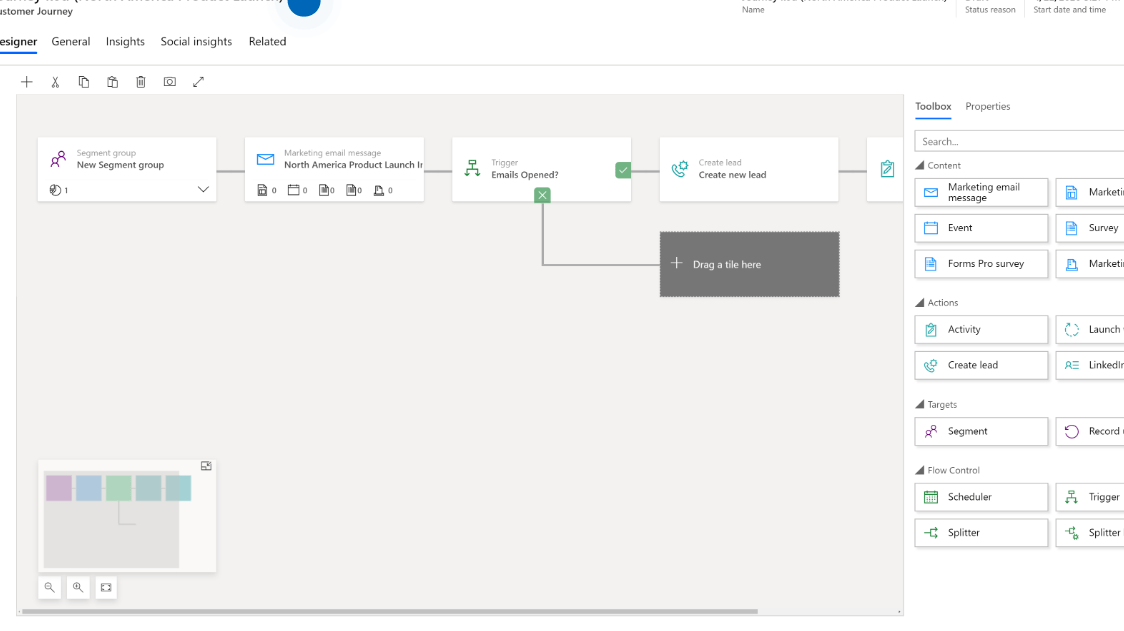Click the green checkmark on Emails Opened trigger
Viewport: 1124px width, 631px height.
point(622,170)
